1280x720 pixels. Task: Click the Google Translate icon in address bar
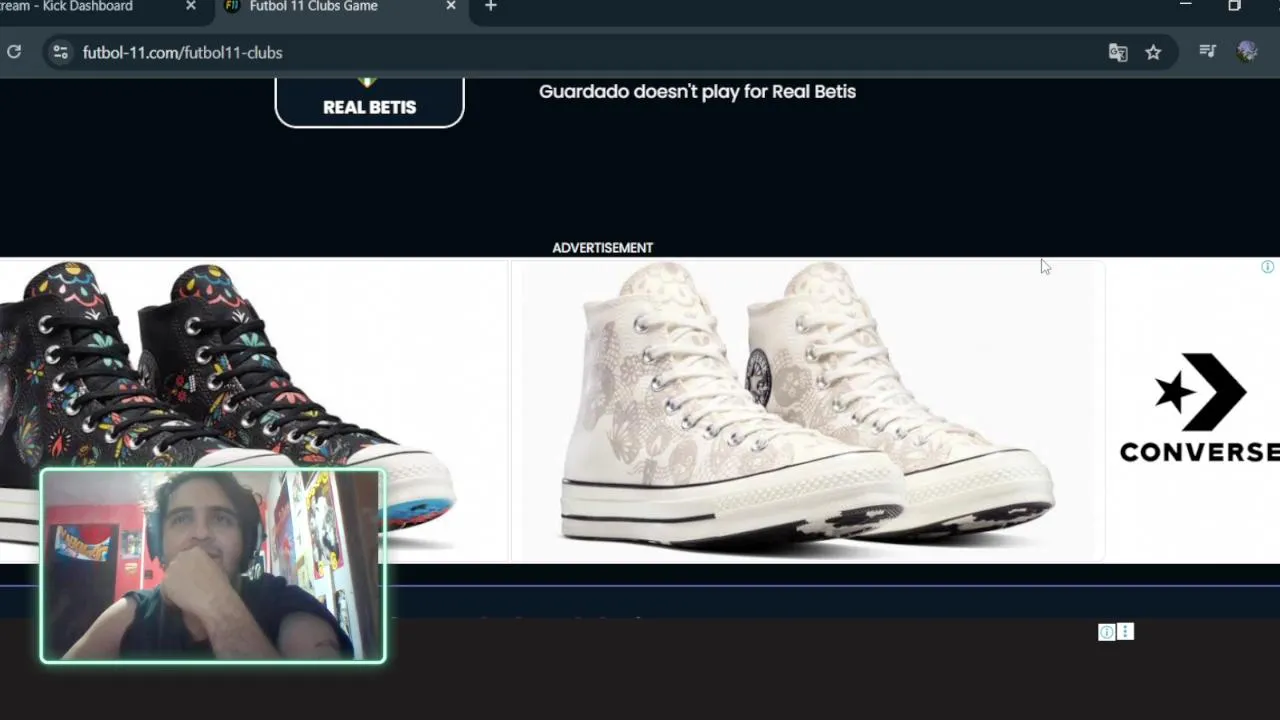click(1118, 53)
